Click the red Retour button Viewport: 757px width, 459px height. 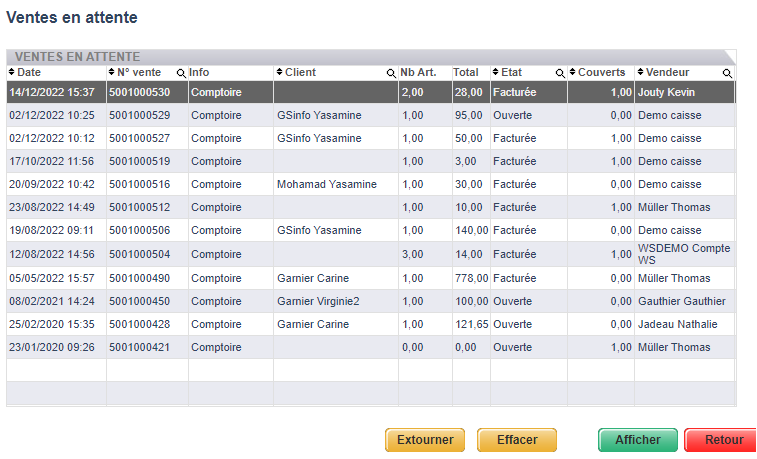click(x=722, y=440)
